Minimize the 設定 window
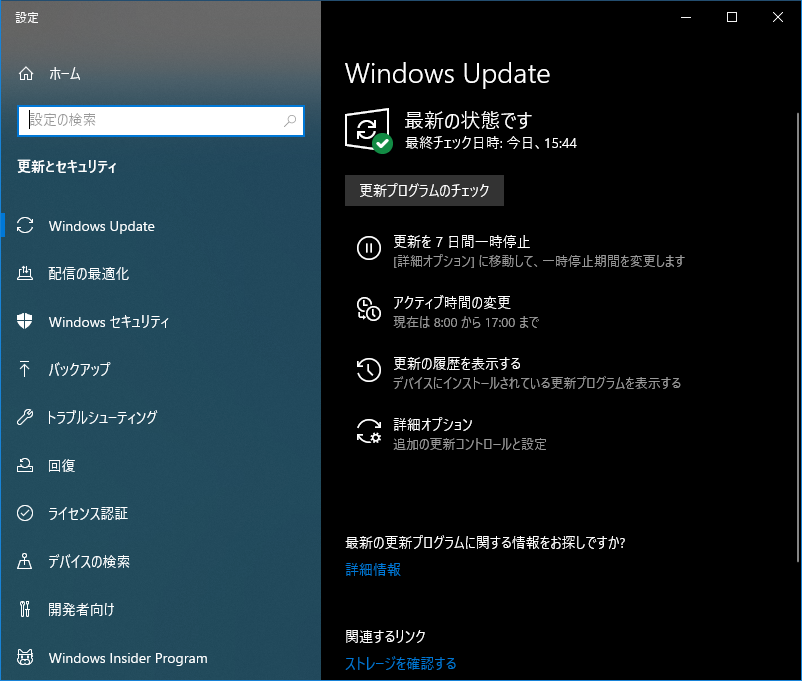This screenshot has width=802, height=681. pos(686,17)
